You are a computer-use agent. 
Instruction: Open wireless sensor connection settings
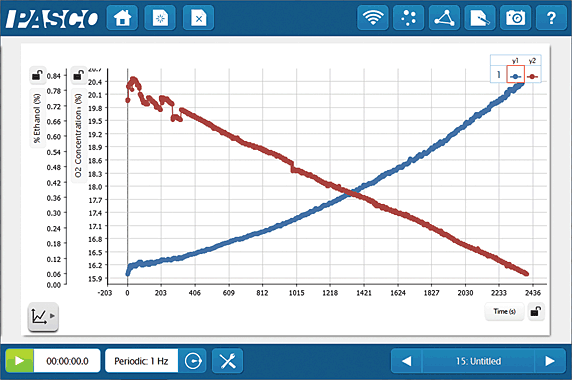372,18
